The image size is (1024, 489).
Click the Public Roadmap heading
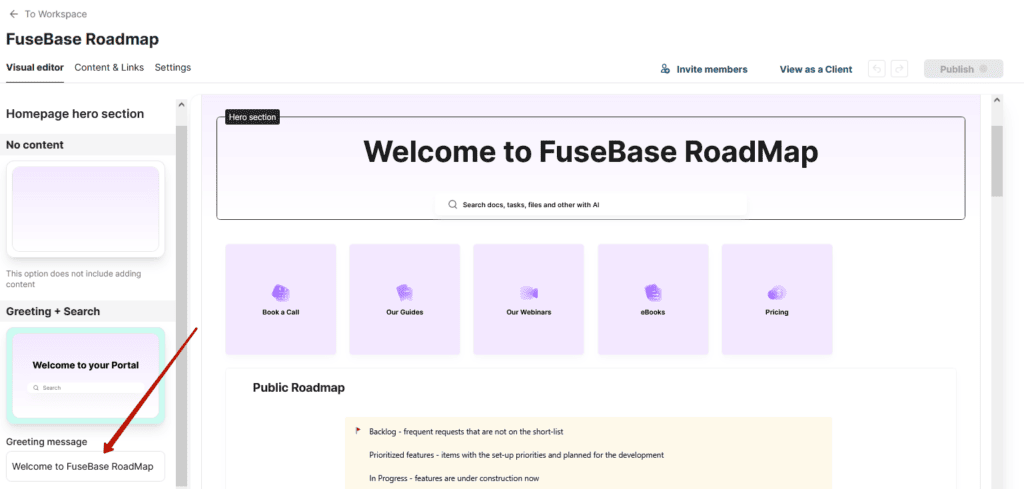(298, 388)
